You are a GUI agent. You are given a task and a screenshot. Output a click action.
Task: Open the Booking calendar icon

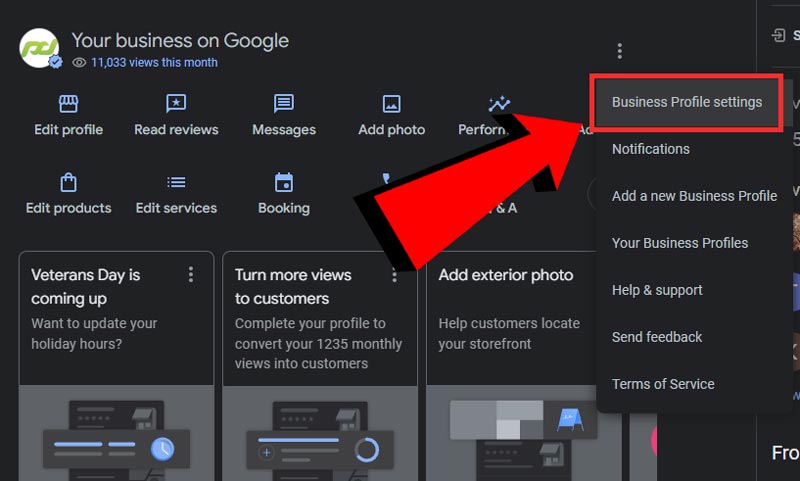coord(284,182)
